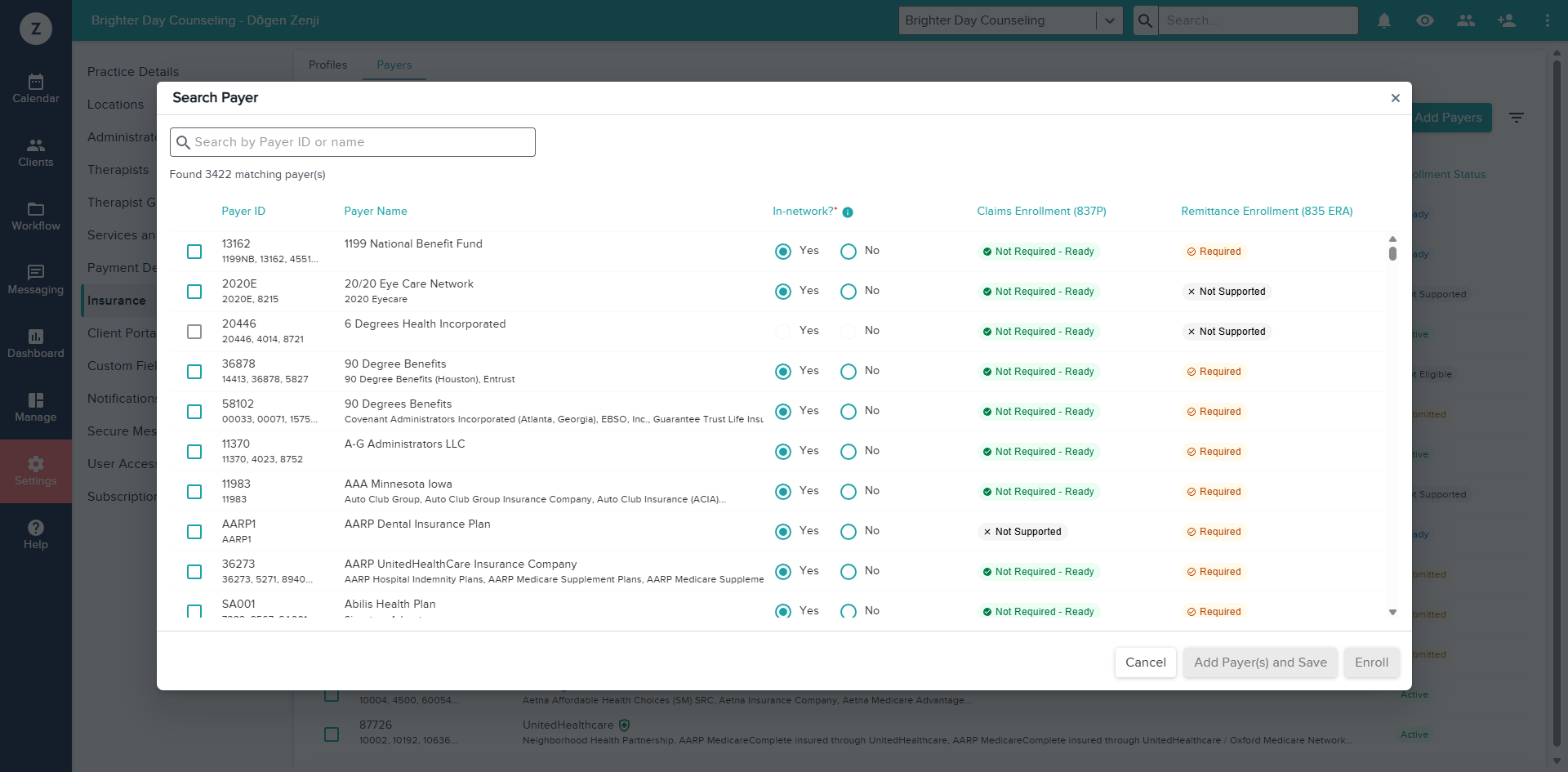Screen dimensions: 1568x772
Task: Click Required badge for 1199 National Benefit Fund
Action: click(x=1214, y=252)
